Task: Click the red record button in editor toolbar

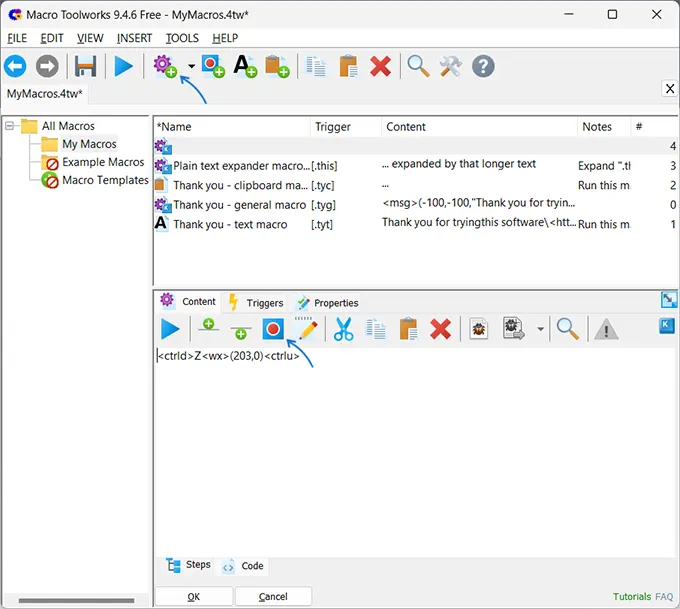Action: pyautogui.click(x=273, y=329)
